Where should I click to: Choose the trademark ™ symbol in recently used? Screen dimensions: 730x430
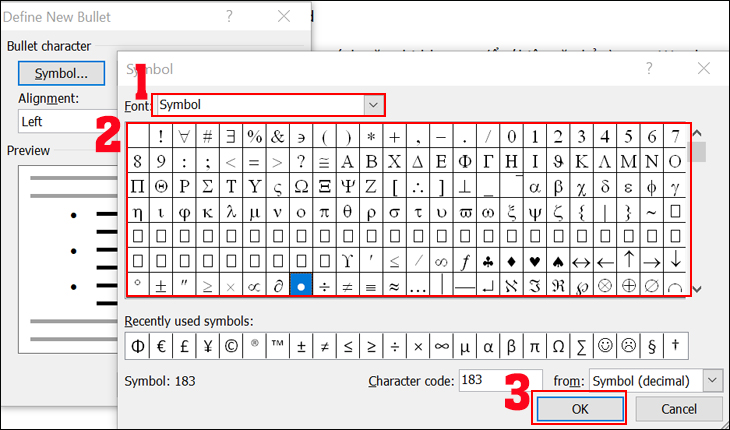coord(277,346)
